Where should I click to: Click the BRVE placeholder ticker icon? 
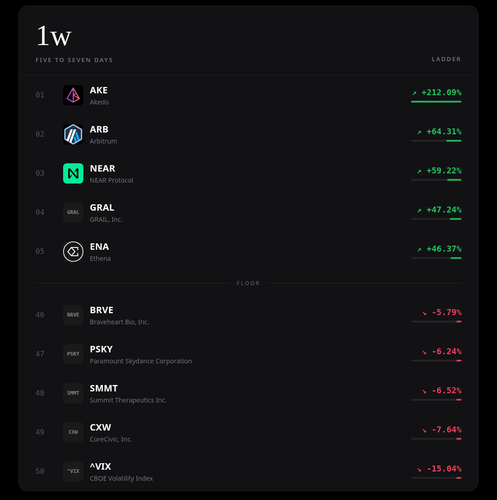(73, 315)
